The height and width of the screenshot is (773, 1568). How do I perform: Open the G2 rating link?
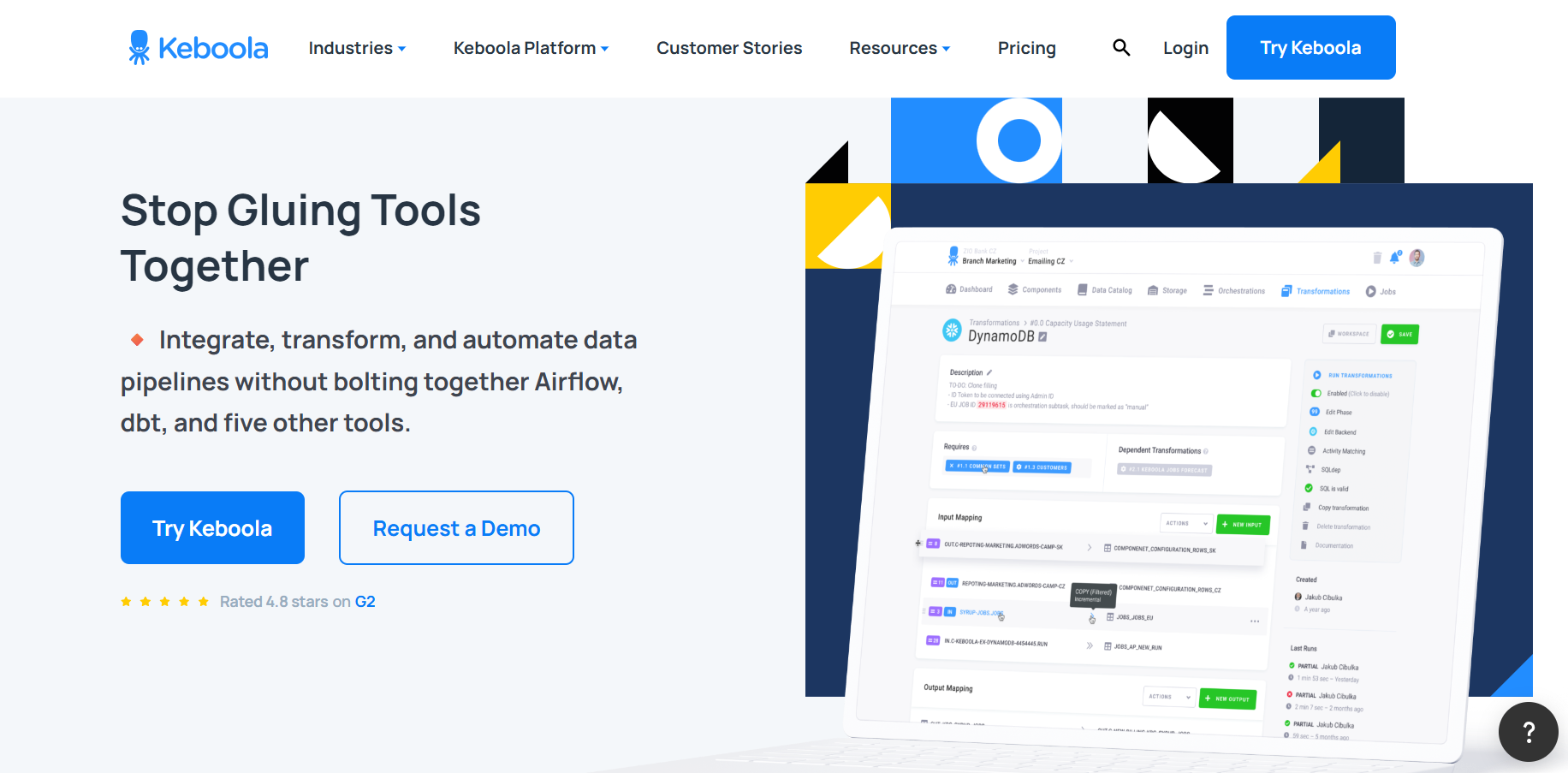tap(365, 601)
